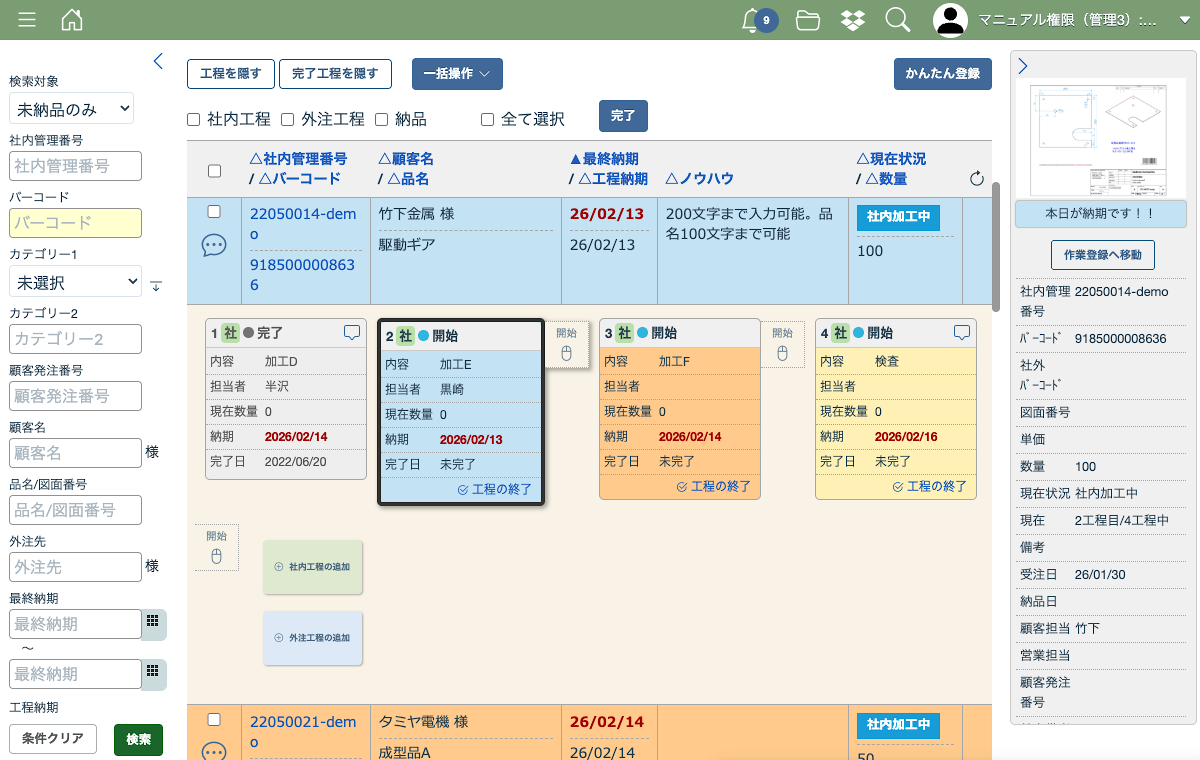The image size is (1200, 760).
Task: Open comment bubble for 22050014-demo row
Action: 214,246
